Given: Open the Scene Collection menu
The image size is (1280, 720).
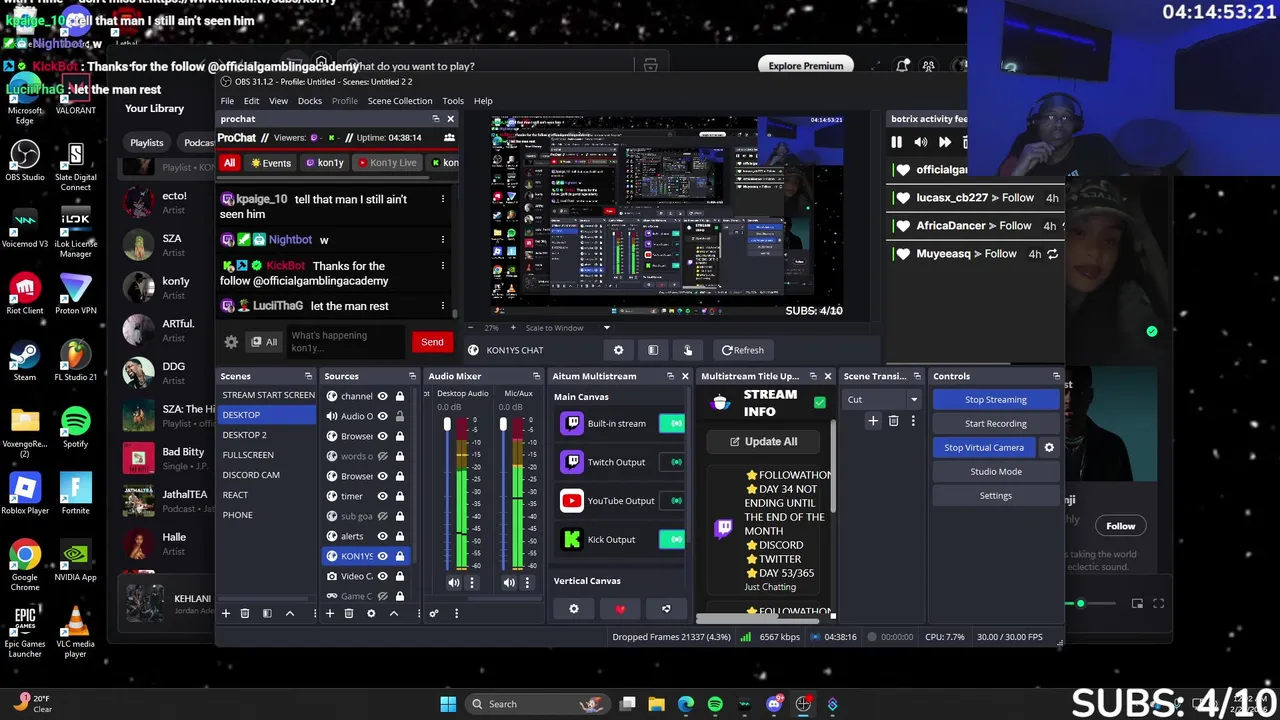Looking at the screenshot, I should point(400,101).
